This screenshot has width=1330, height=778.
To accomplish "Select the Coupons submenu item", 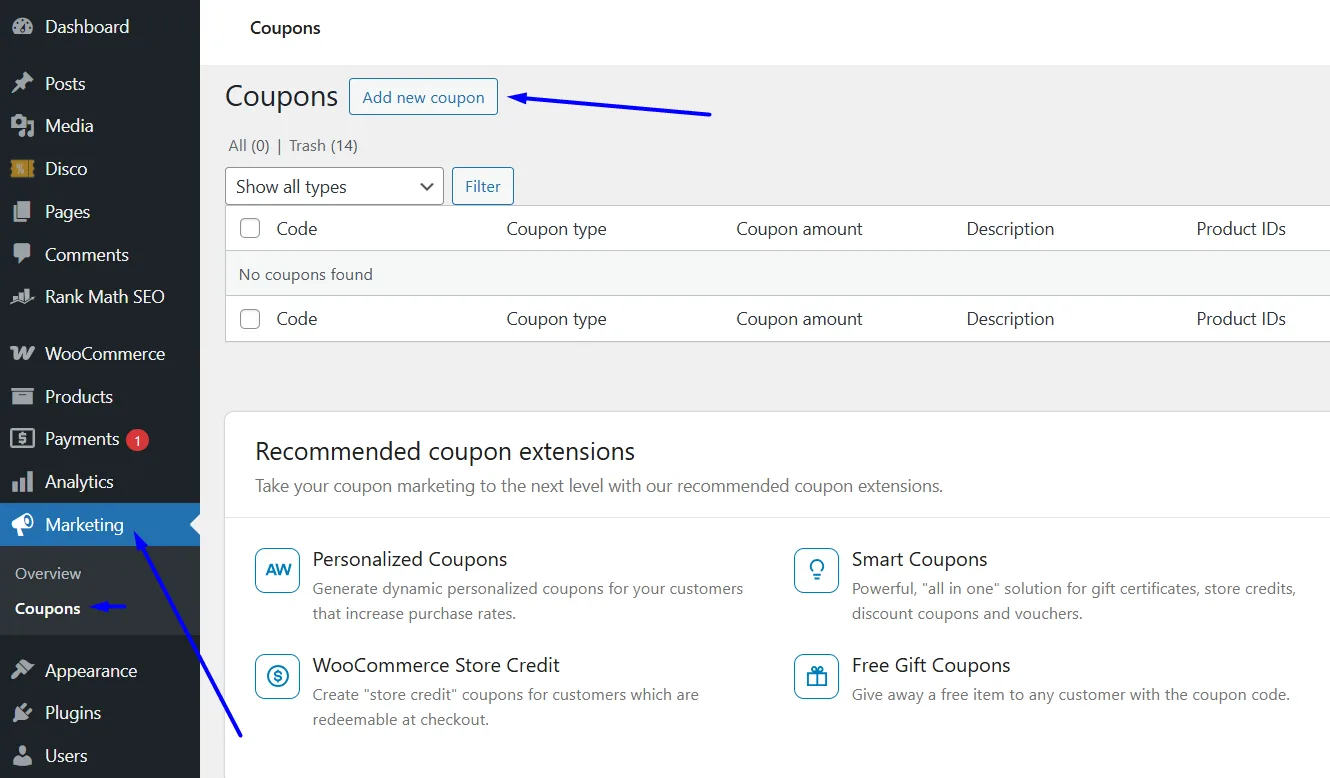I will [x=48, y=609].
